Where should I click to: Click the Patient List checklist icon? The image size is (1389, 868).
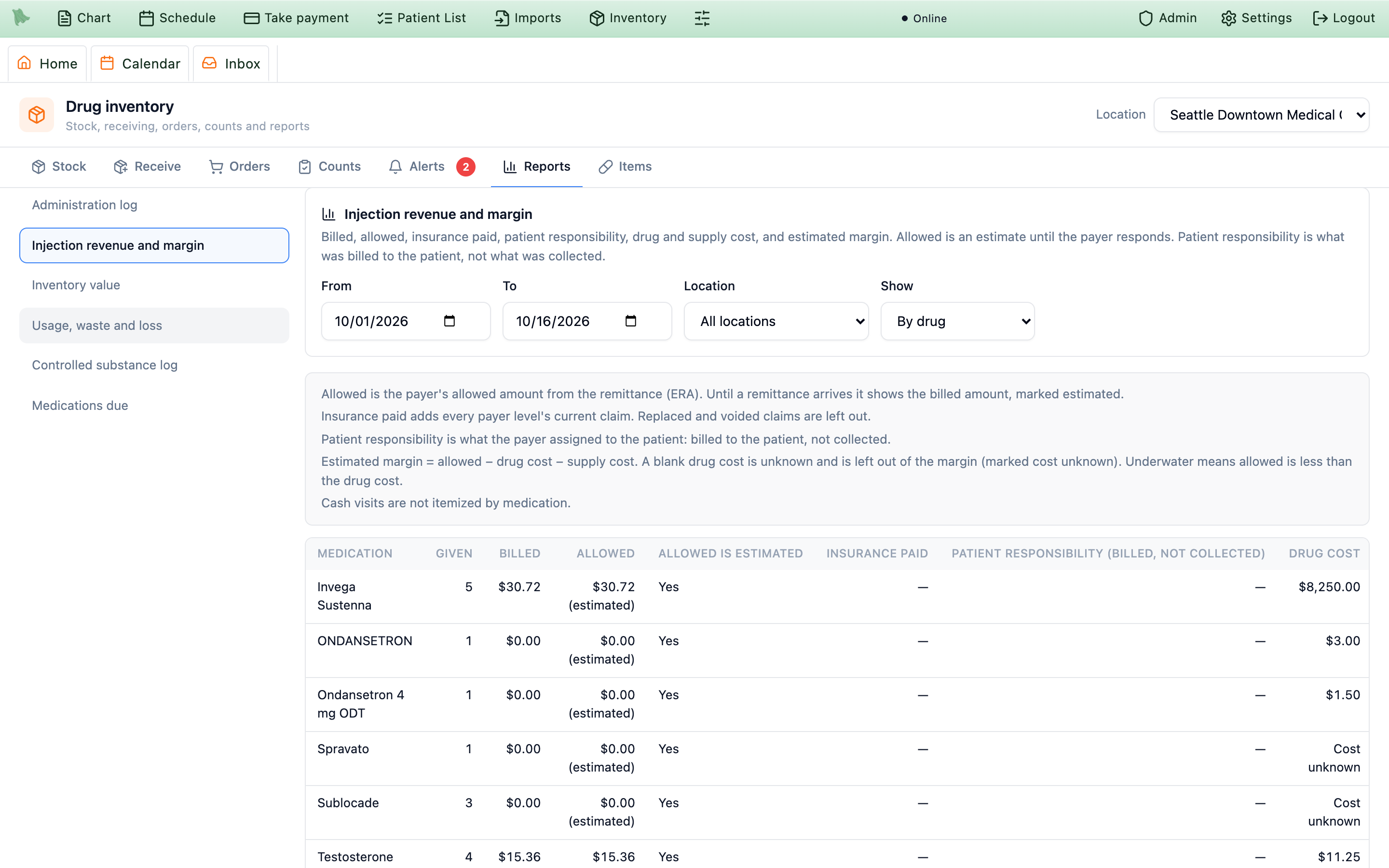(x=384, y=18)
